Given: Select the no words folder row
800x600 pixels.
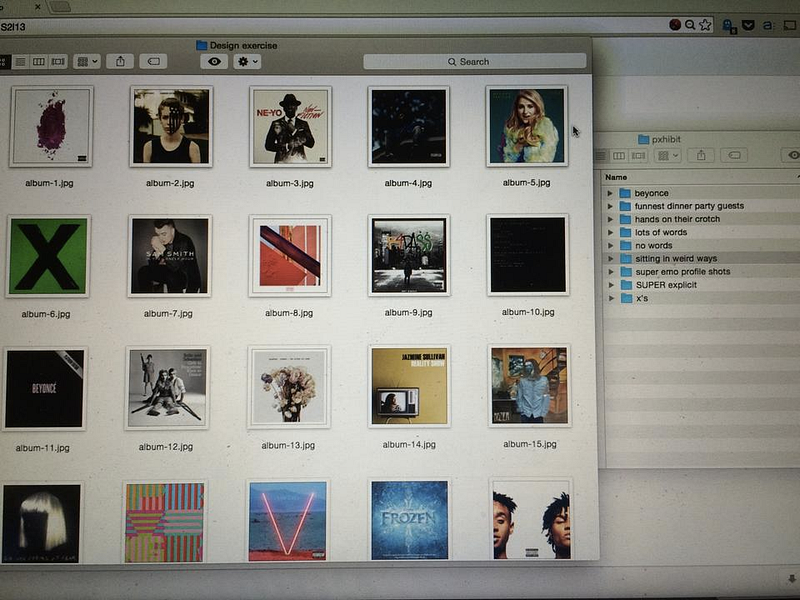Looking at the screenshot, I should 701,245.
